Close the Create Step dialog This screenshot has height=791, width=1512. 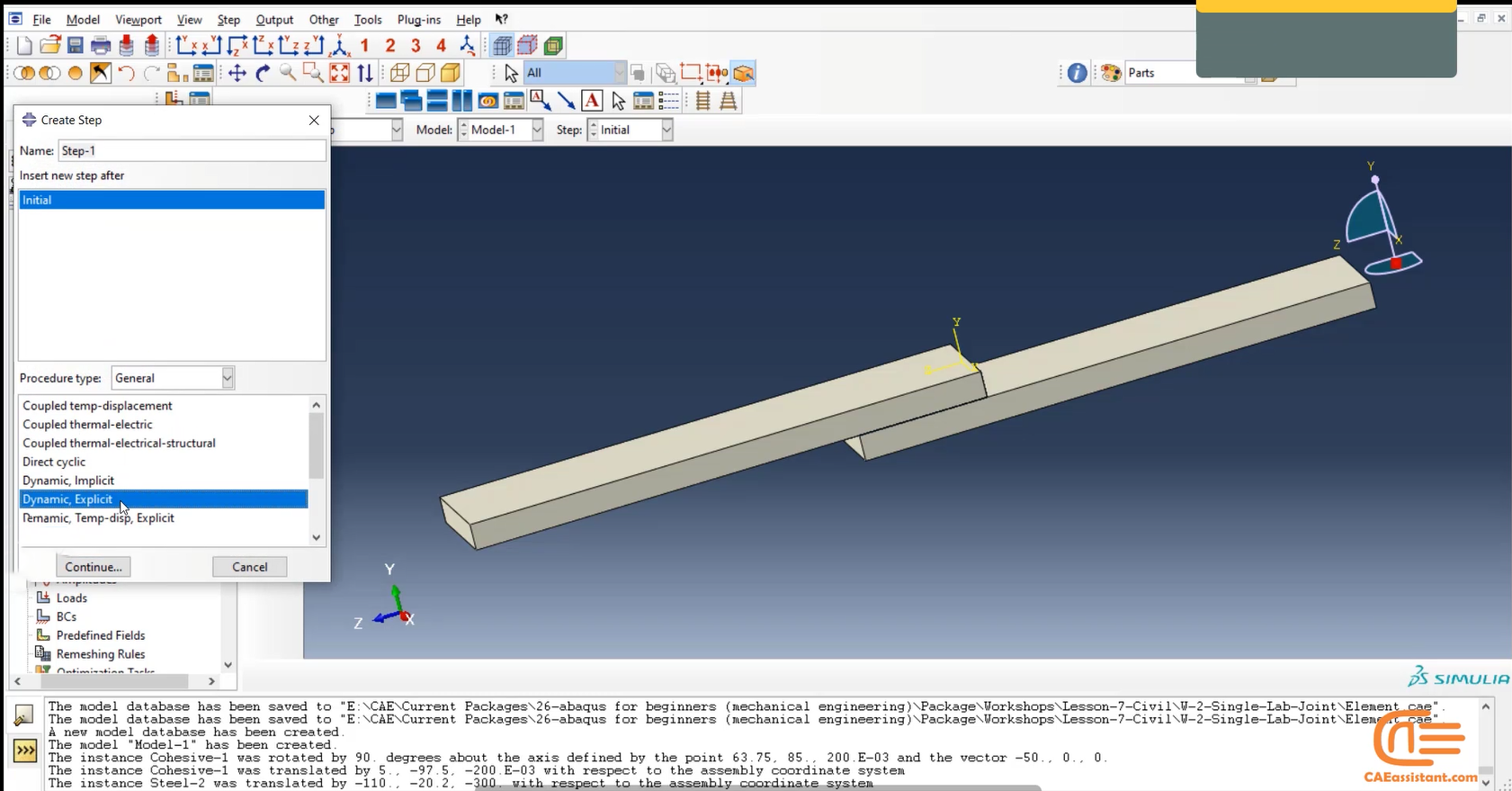coord(314,120)
